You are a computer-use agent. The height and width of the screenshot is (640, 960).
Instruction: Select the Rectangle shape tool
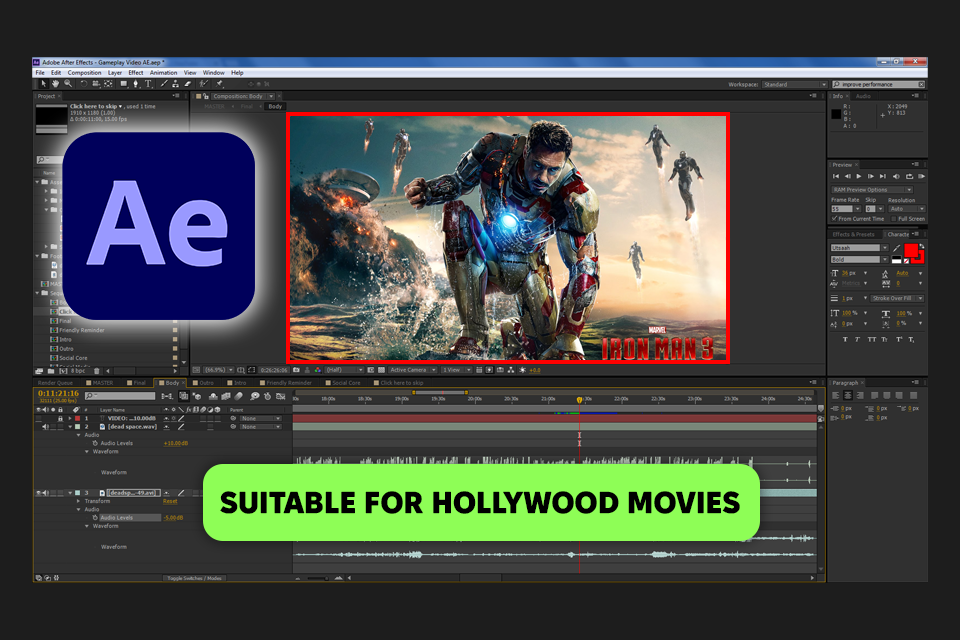[x=124, y=84]
